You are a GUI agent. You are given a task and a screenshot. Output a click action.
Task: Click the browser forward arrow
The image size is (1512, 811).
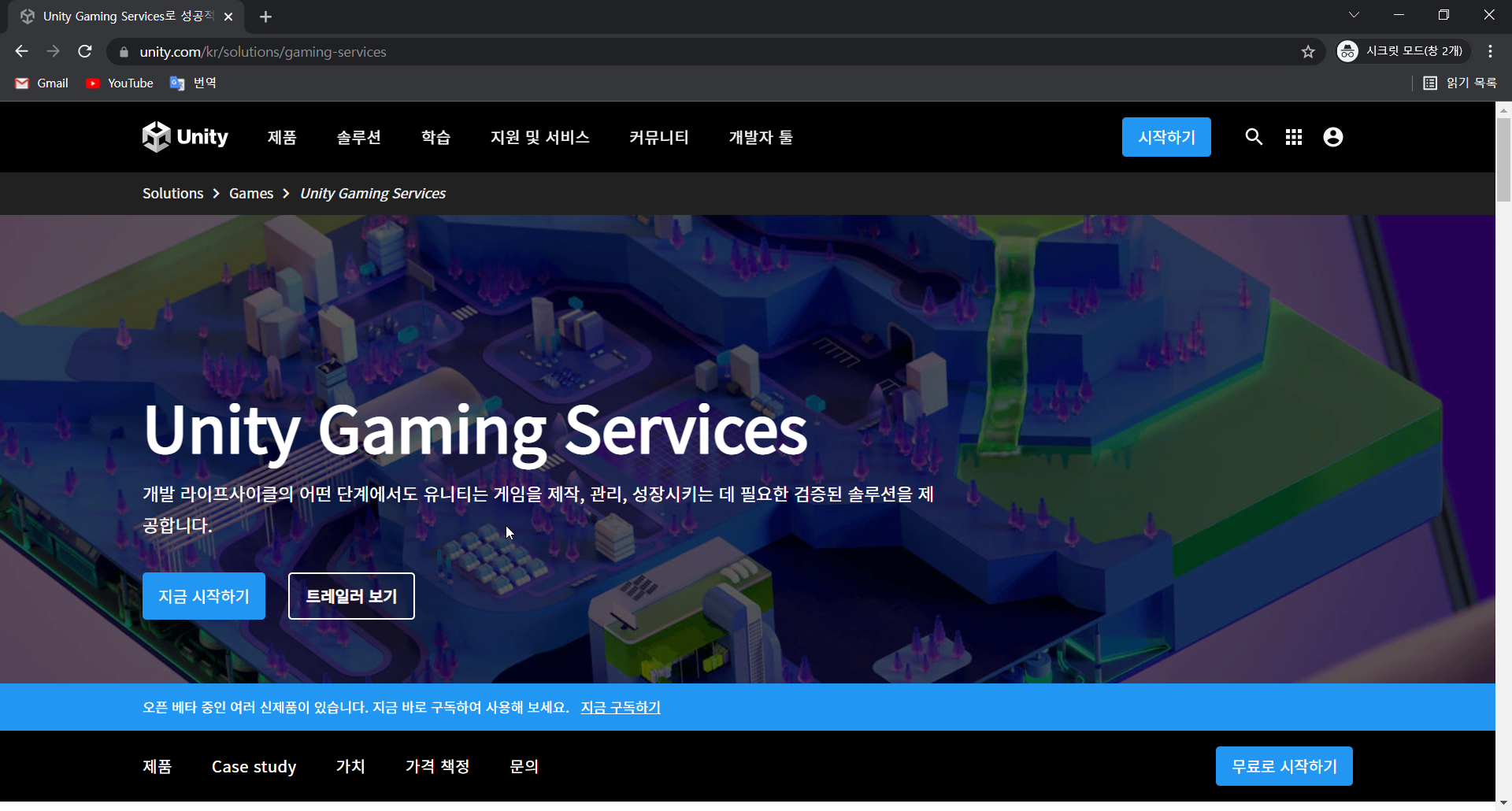(53, 51)
